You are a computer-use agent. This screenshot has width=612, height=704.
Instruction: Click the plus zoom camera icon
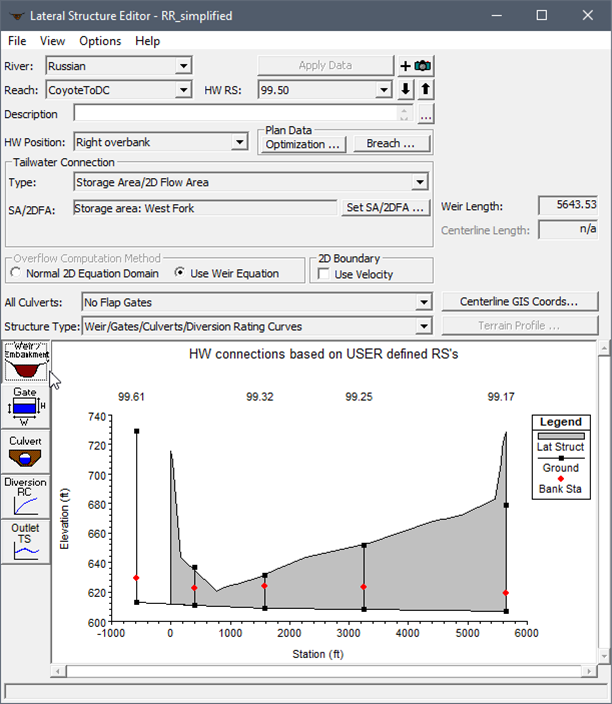[416, 66]
